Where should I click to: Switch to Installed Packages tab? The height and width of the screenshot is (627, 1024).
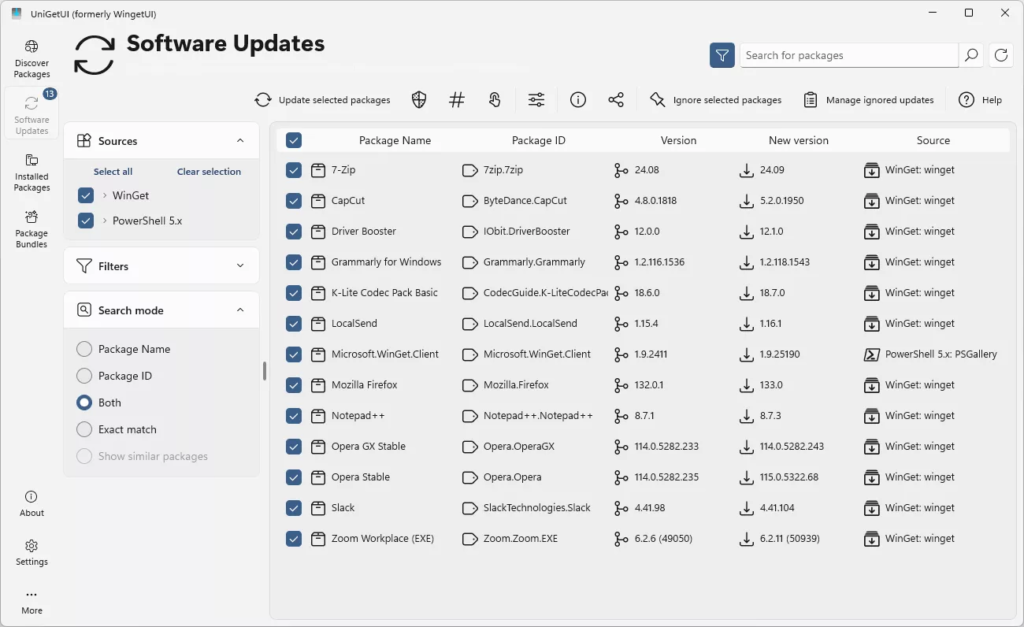point(32,172)
